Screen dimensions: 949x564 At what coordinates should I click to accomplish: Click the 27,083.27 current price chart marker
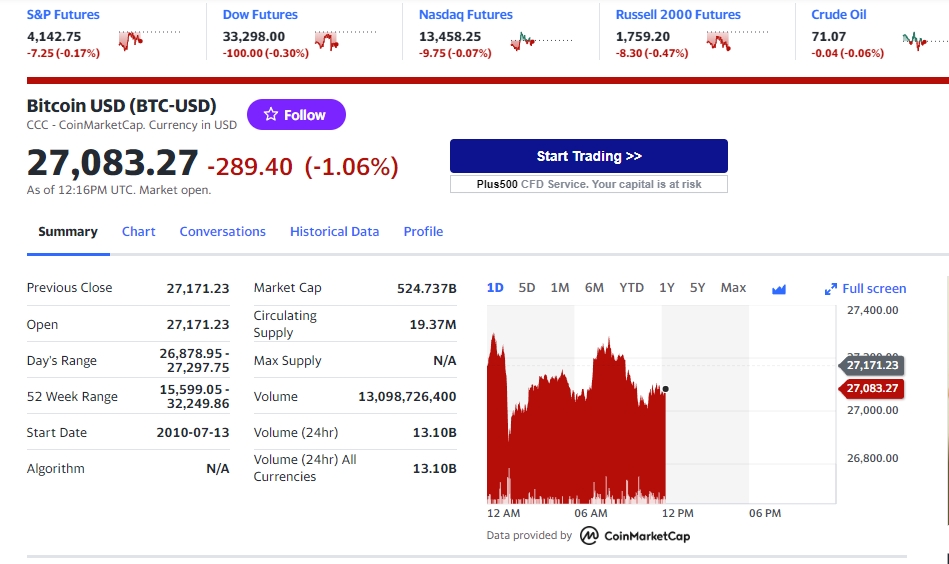coord(872,388)
